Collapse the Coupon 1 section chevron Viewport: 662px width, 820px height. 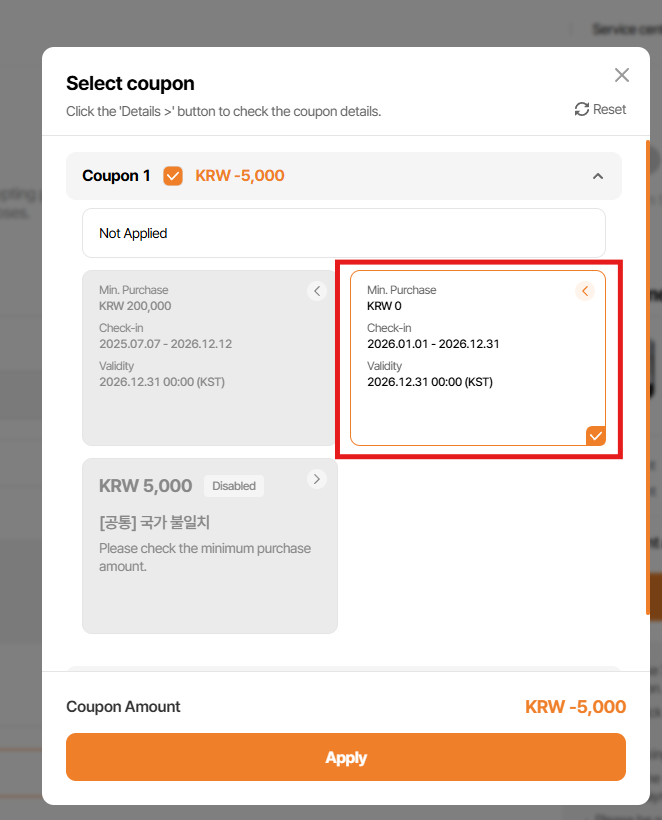pos(598,176)
